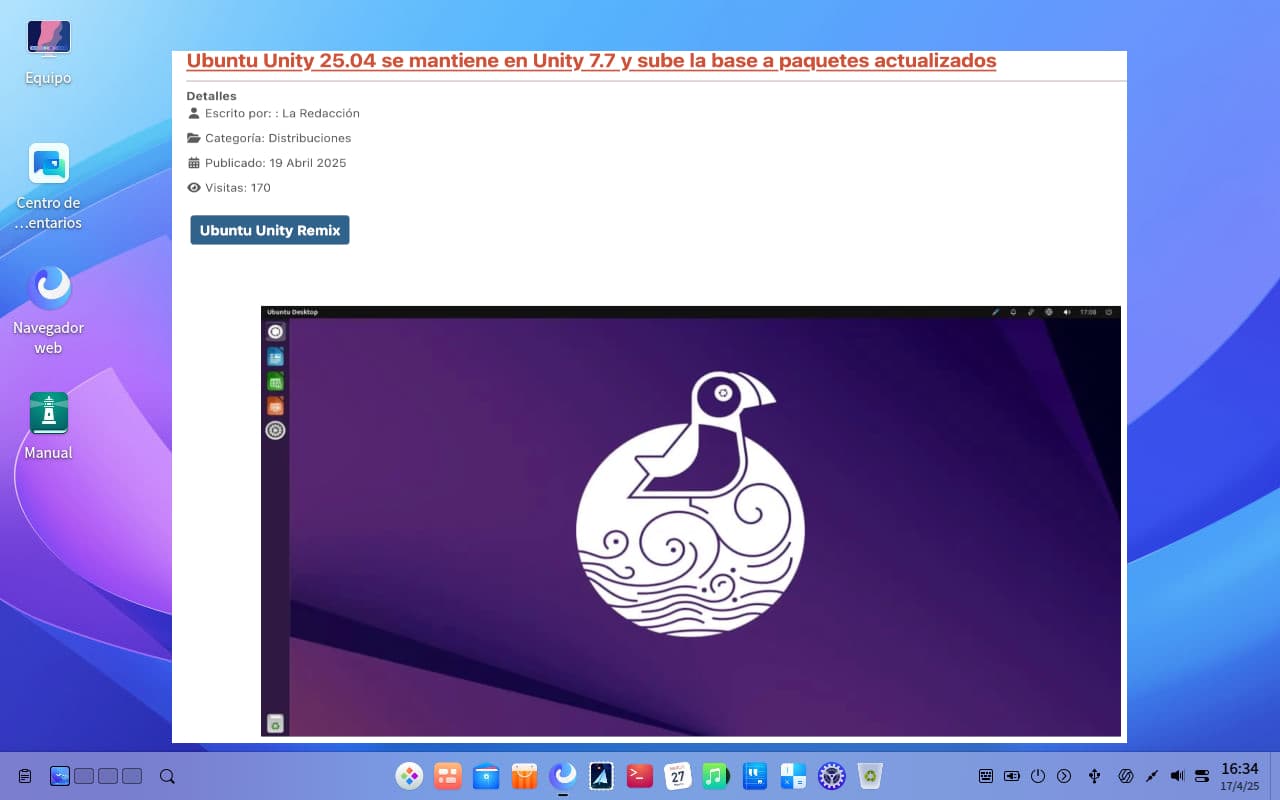Launch Navegador web from the desktop

(48, 311)
